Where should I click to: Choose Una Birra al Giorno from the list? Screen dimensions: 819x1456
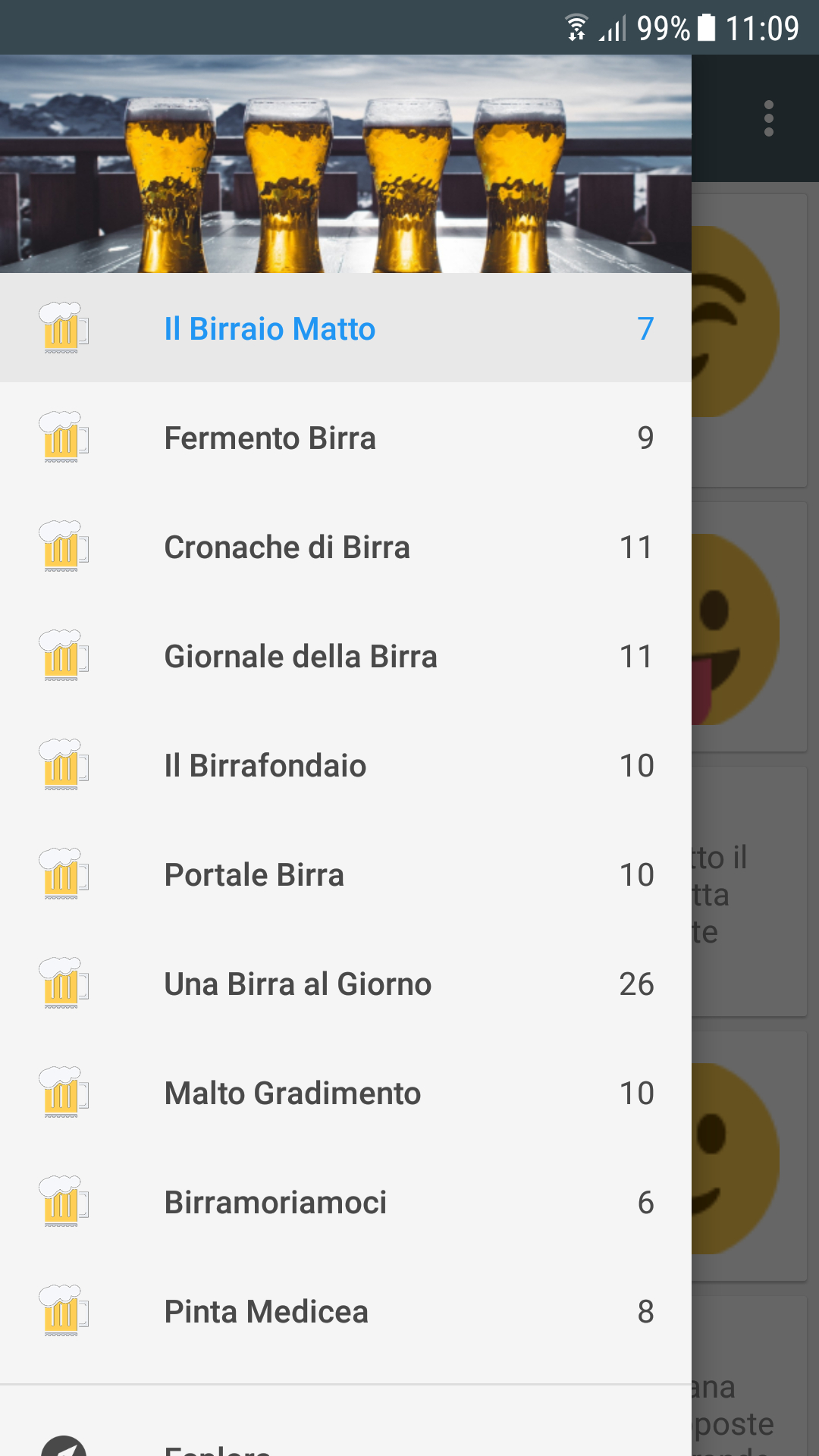point(346,984)
